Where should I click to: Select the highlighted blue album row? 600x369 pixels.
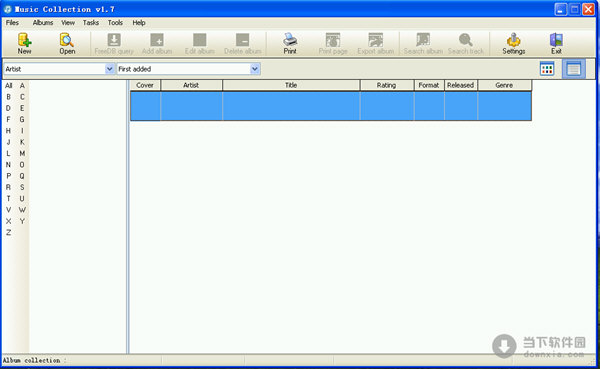coord(331,106)
